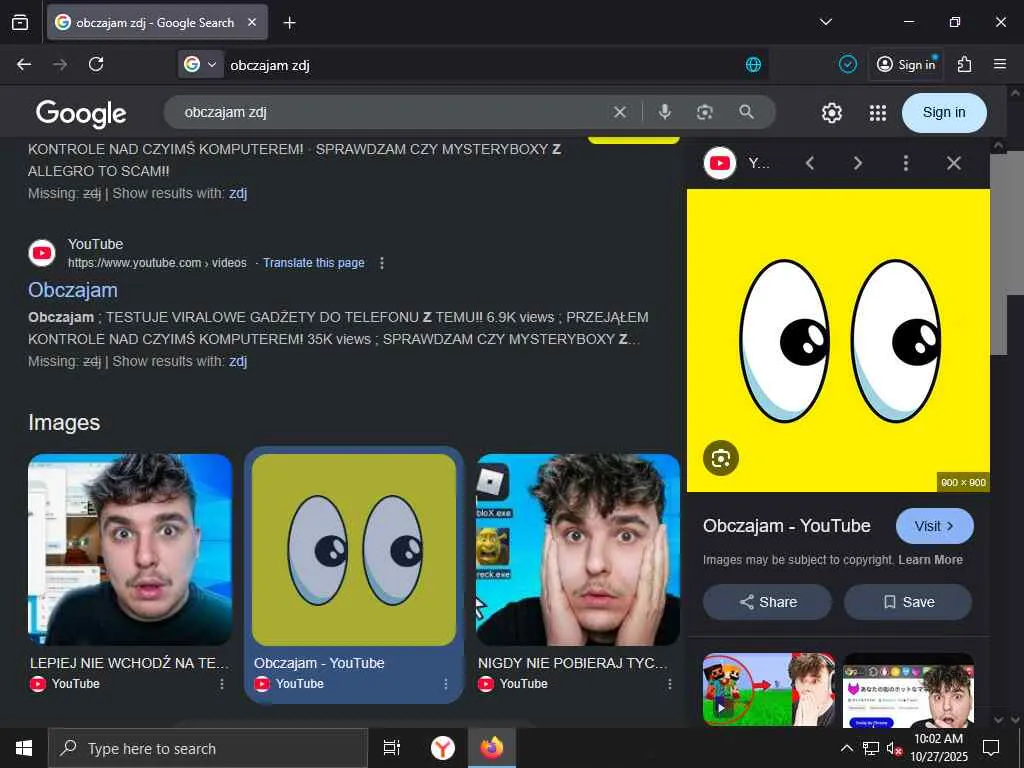This screenshot has width=1024, height=768.
Task: Click Translate this page link
Action: [313, 263]
